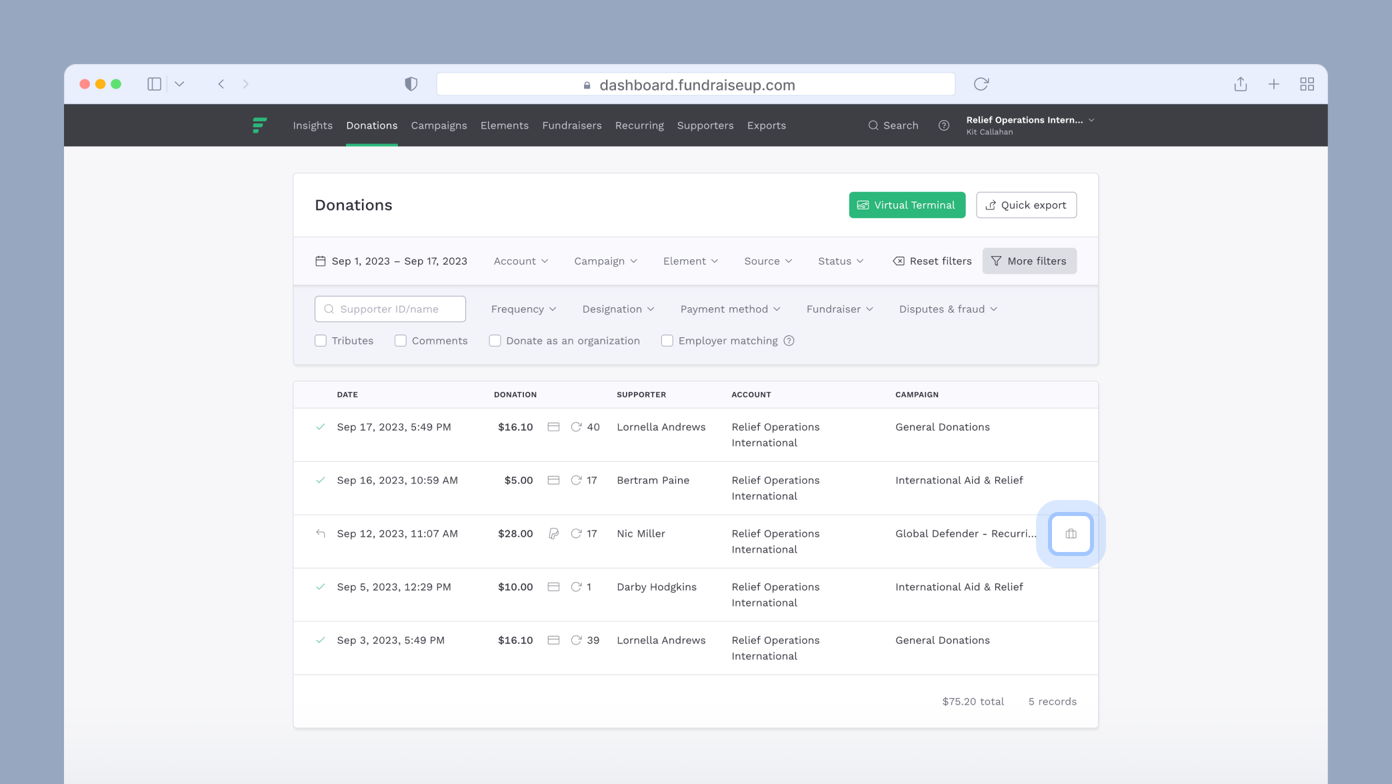
Task: Focus the Supporter ID/name search field
Action: point(390,309)
